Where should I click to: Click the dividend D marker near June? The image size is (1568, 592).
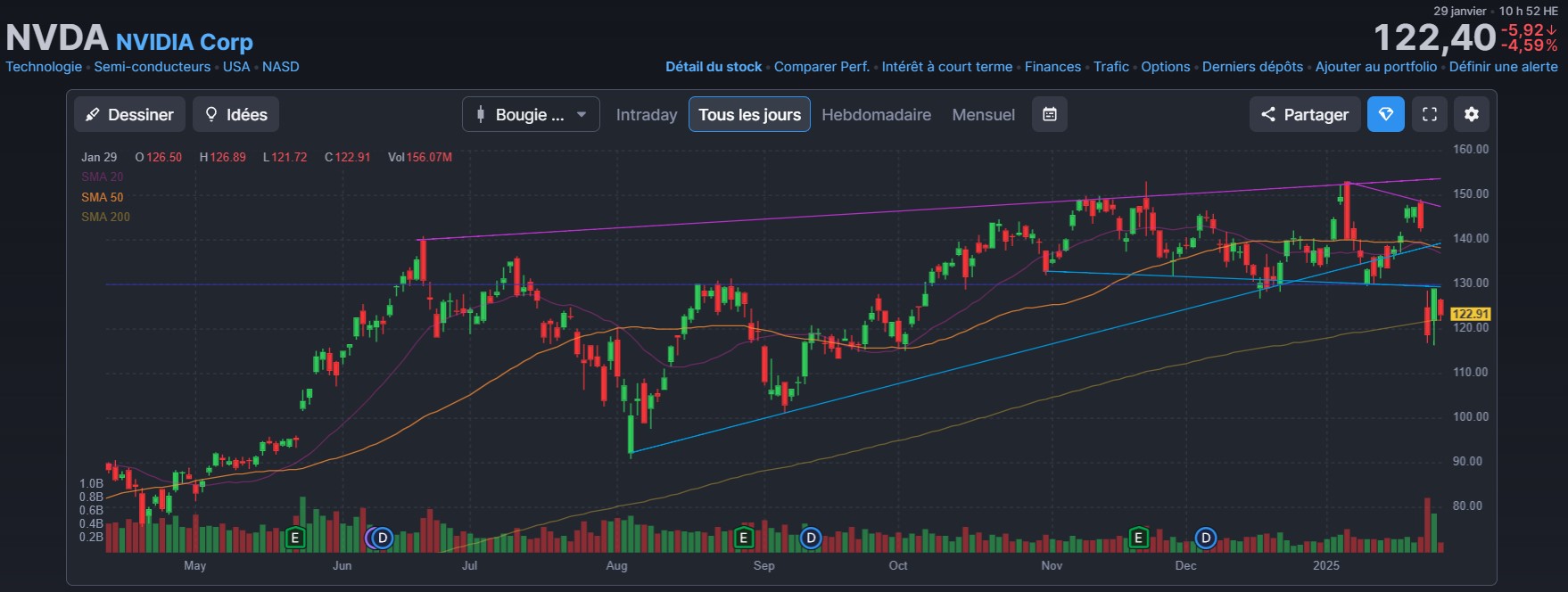[x=383, y=539]
